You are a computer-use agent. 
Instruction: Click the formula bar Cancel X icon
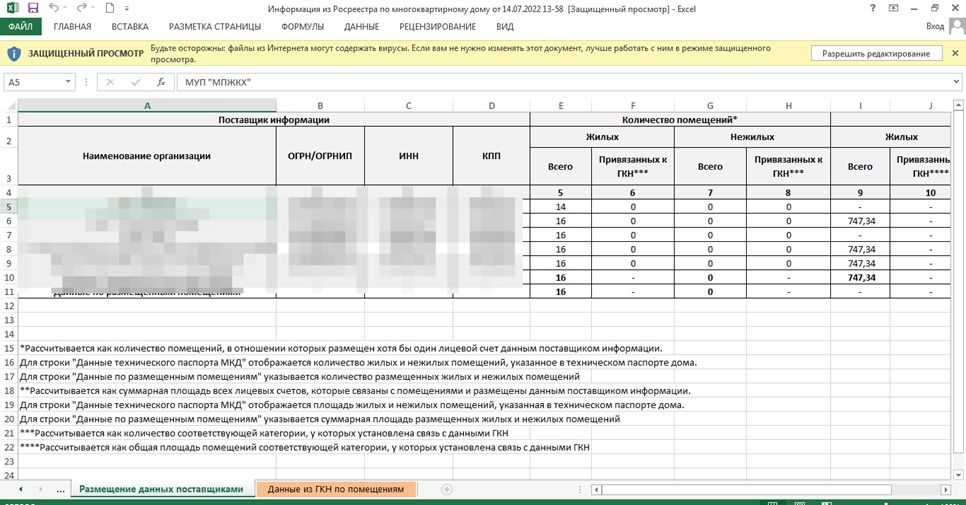point(110,82)
